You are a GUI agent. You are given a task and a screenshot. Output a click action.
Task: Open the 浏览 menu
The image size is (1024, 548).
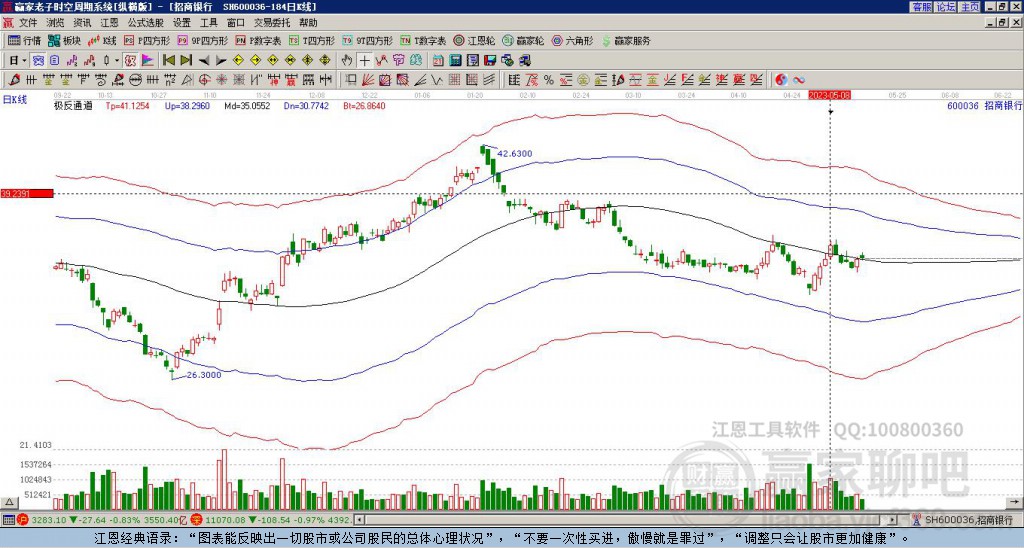tap(55, 23)
